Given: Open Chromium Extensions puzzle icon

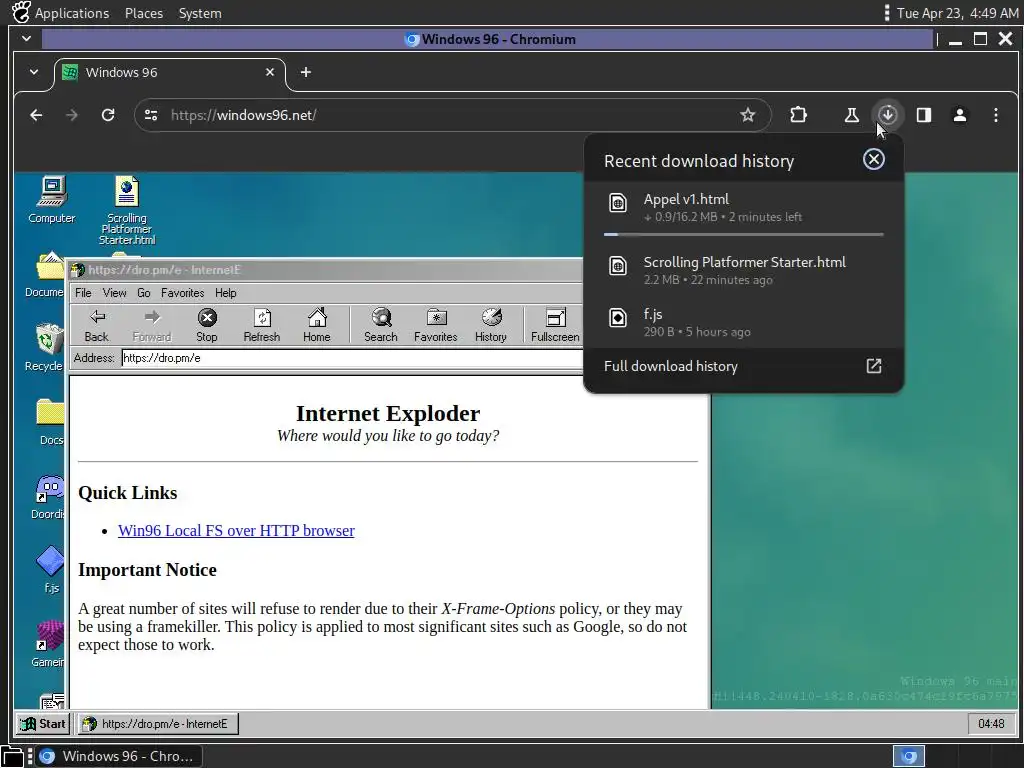Looking at the screenshot, I should coord(798,115).
